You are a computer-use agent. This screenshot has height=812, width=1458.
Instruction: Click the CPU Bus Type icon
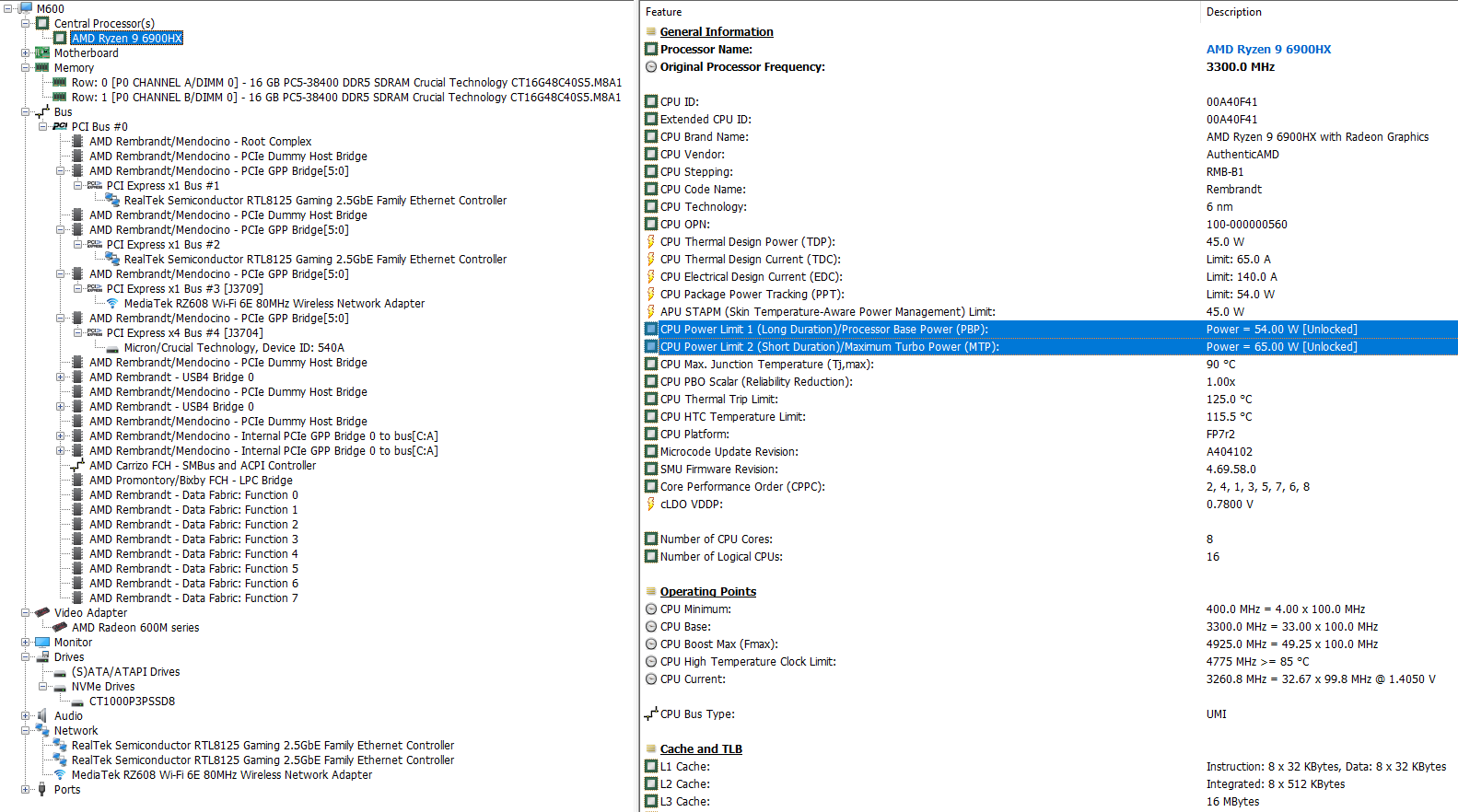point(651,713)
